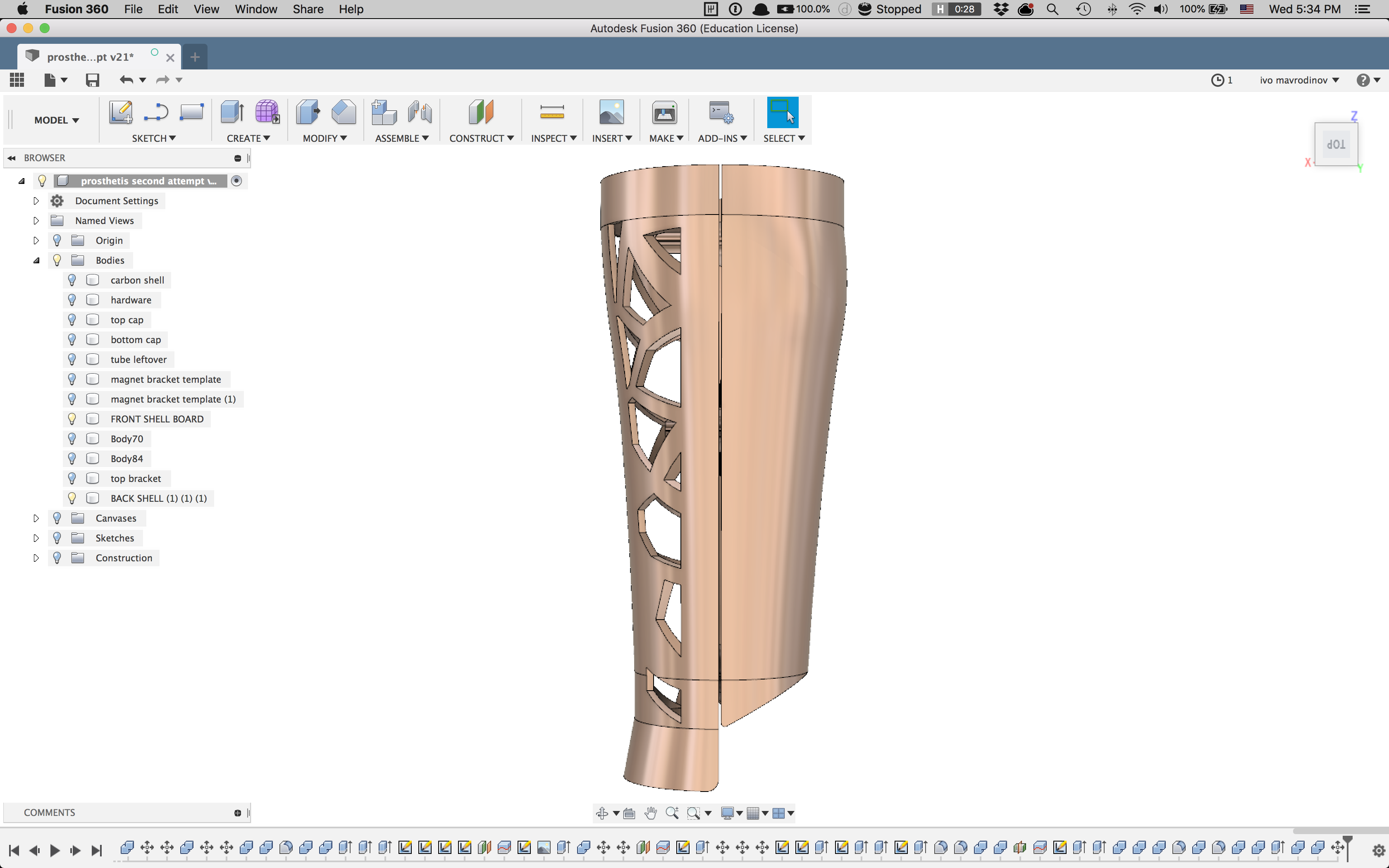Image resolution: width=1389 pixels, height=868 pixels.
Task: Click the Insert image canvas icon
Action: pyautogui.click(x=611, y=112)
